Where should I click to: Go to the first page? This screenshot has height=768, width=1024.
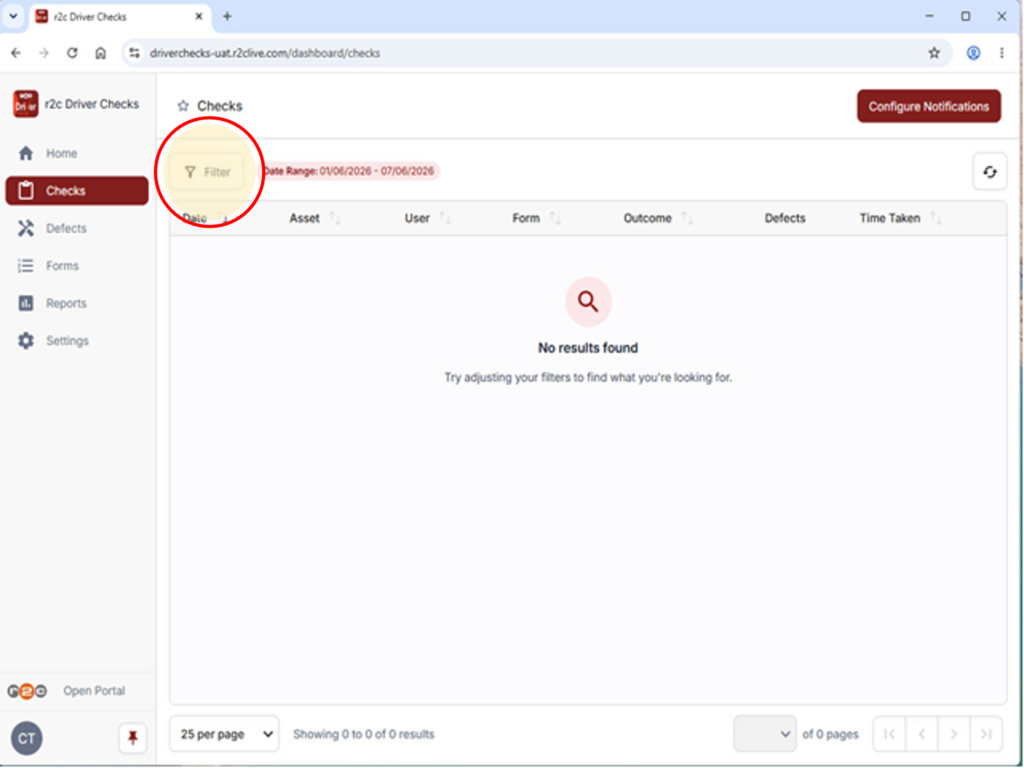pos(889,734)
